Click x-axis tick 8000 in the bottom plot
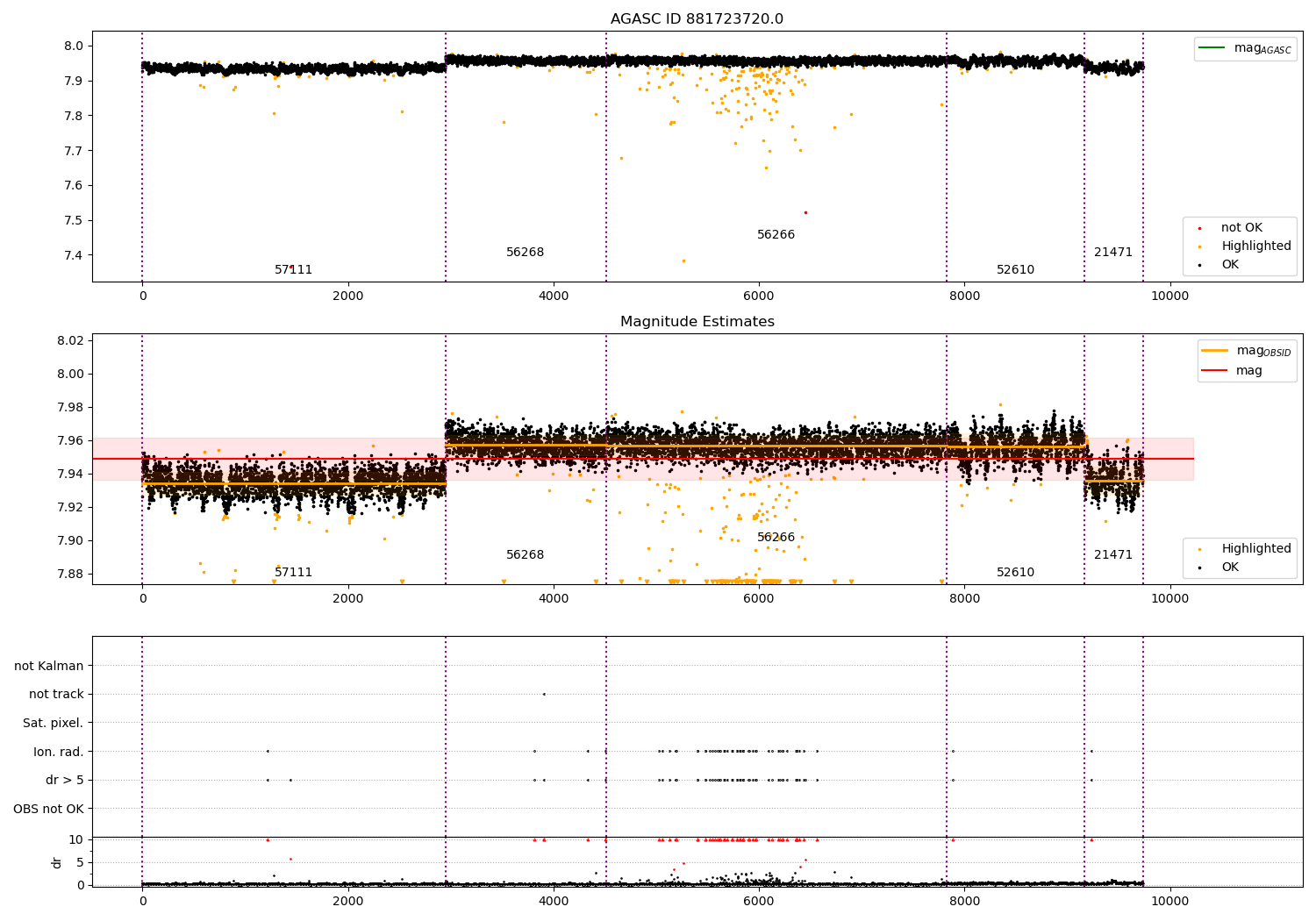 coord(965,901)
